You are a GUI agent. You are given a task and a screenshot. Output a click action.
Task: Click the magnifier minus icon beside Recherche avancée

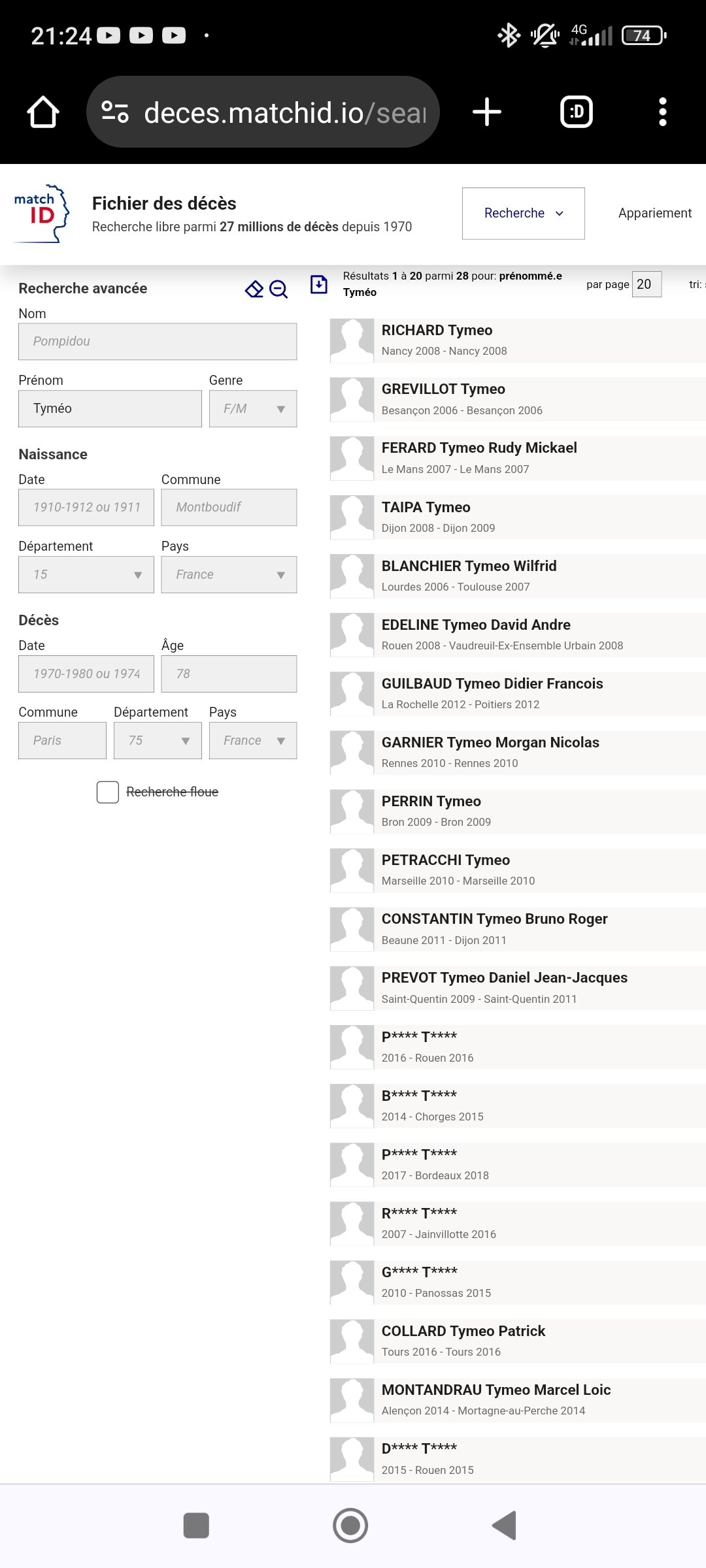[278, 289]
